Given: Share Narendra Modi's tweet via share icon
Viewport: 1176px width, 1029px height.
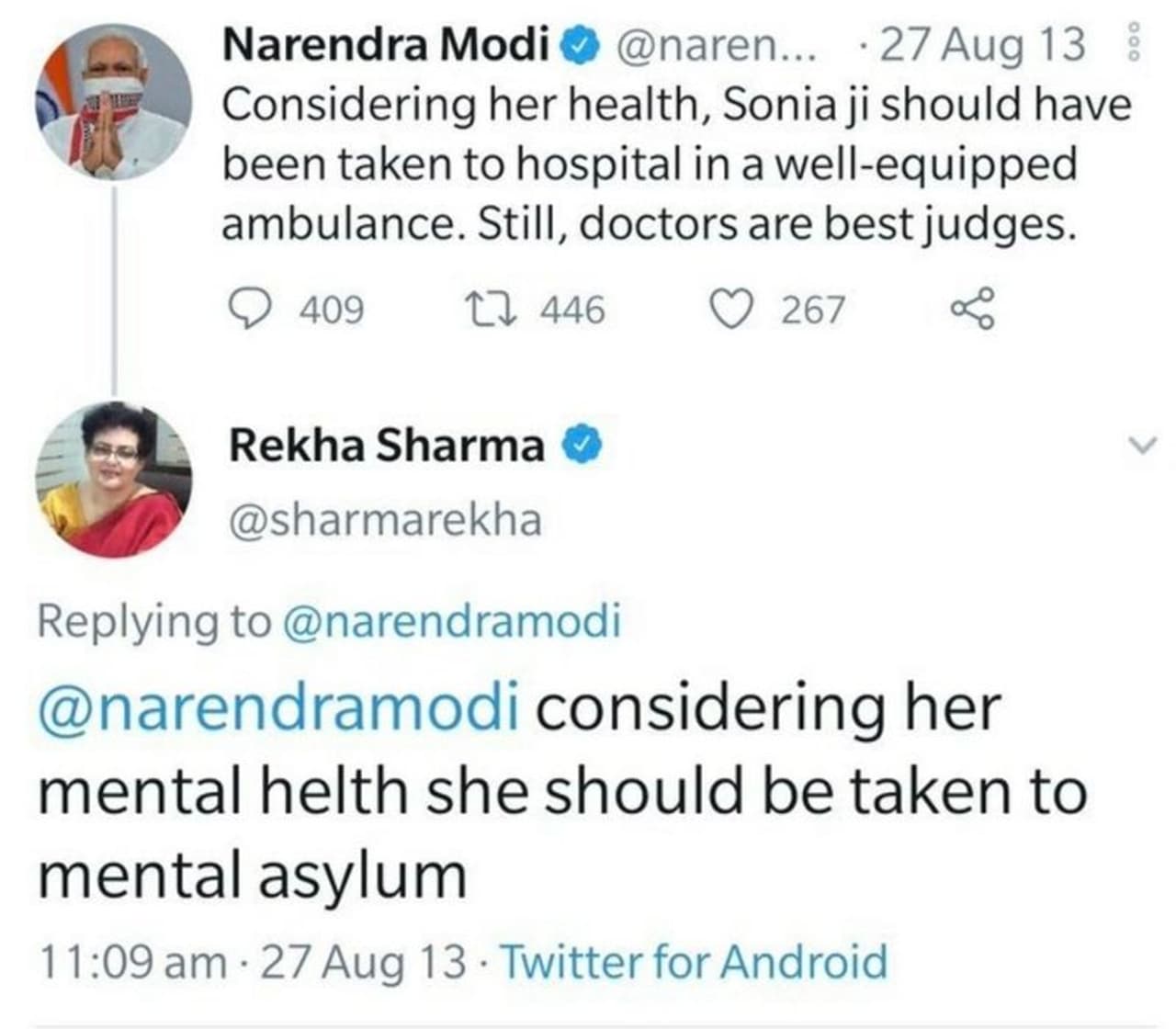Looking at the screenshot, I should [972, 310].
